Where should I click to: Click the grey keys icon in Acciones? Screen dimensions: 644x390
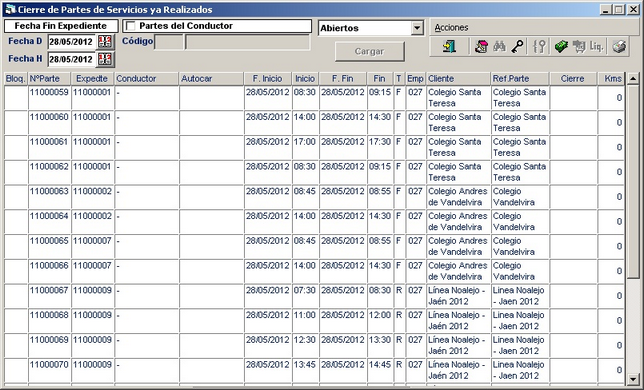[539, 46]
